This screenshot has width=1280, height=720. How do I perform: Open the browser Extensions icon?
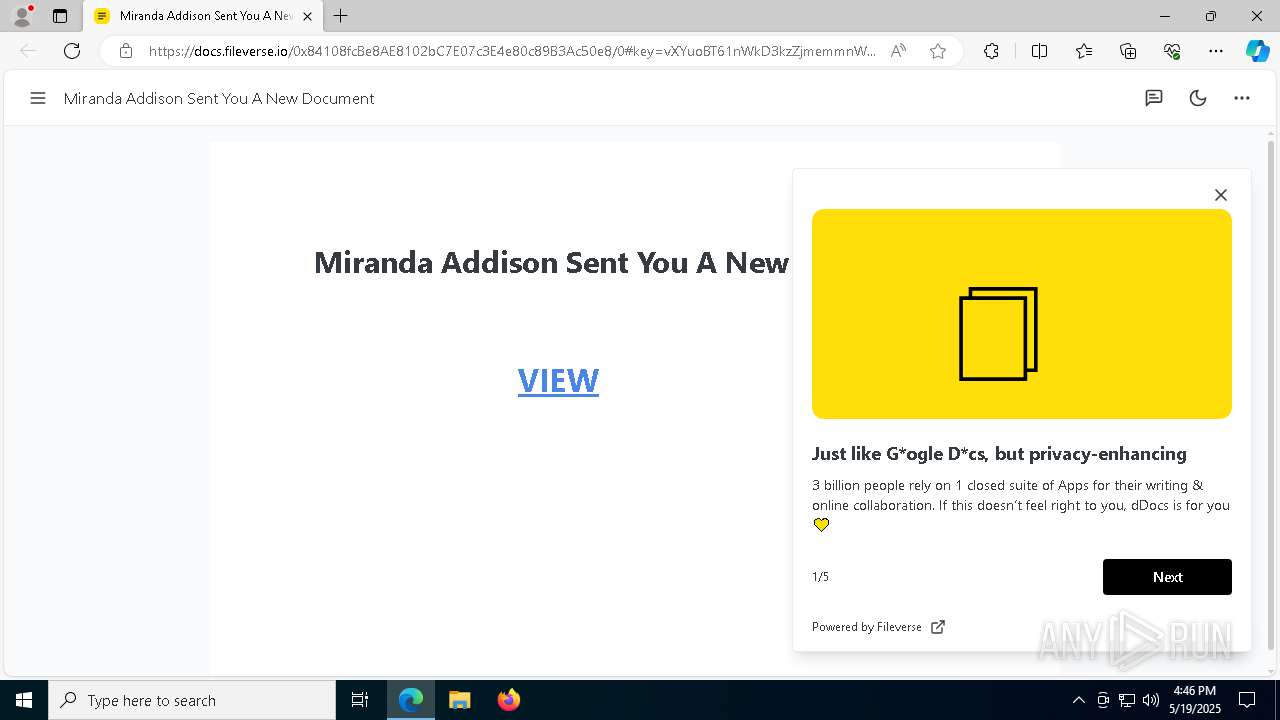(991, 51)
